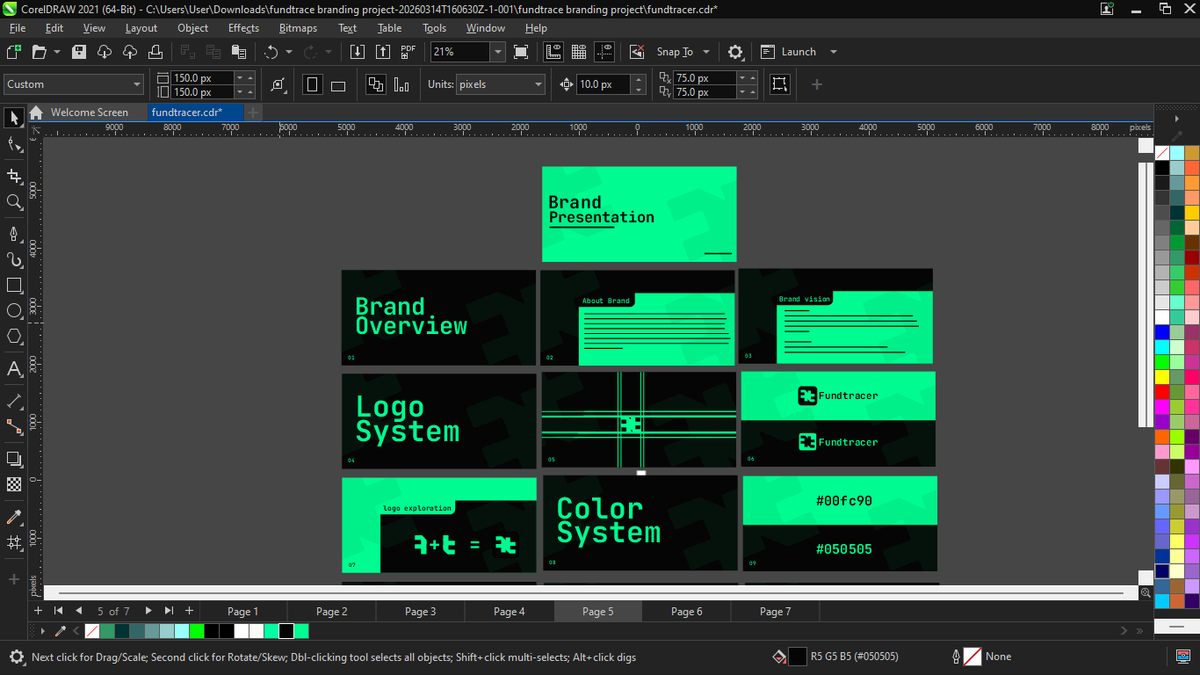Toggle Show Guidelines in the toolbar

(x=605, y=52)
